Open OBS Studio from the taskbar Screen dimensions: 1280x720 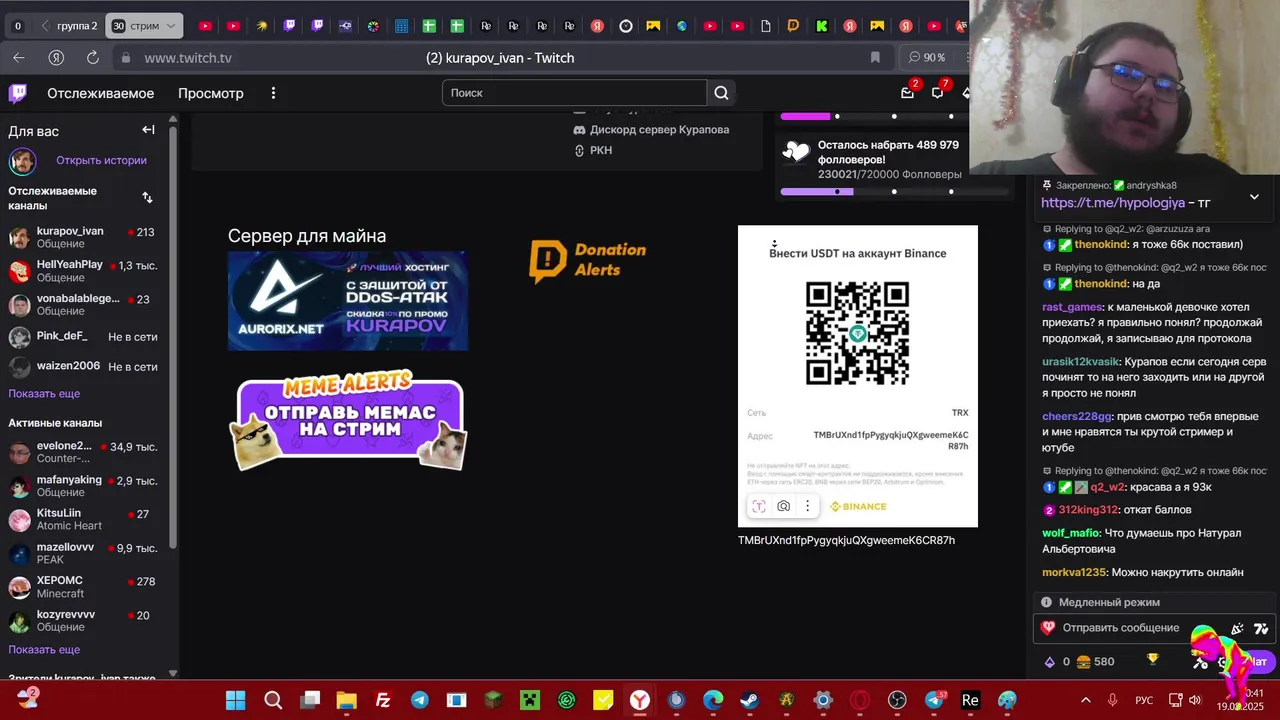(897, 700)
